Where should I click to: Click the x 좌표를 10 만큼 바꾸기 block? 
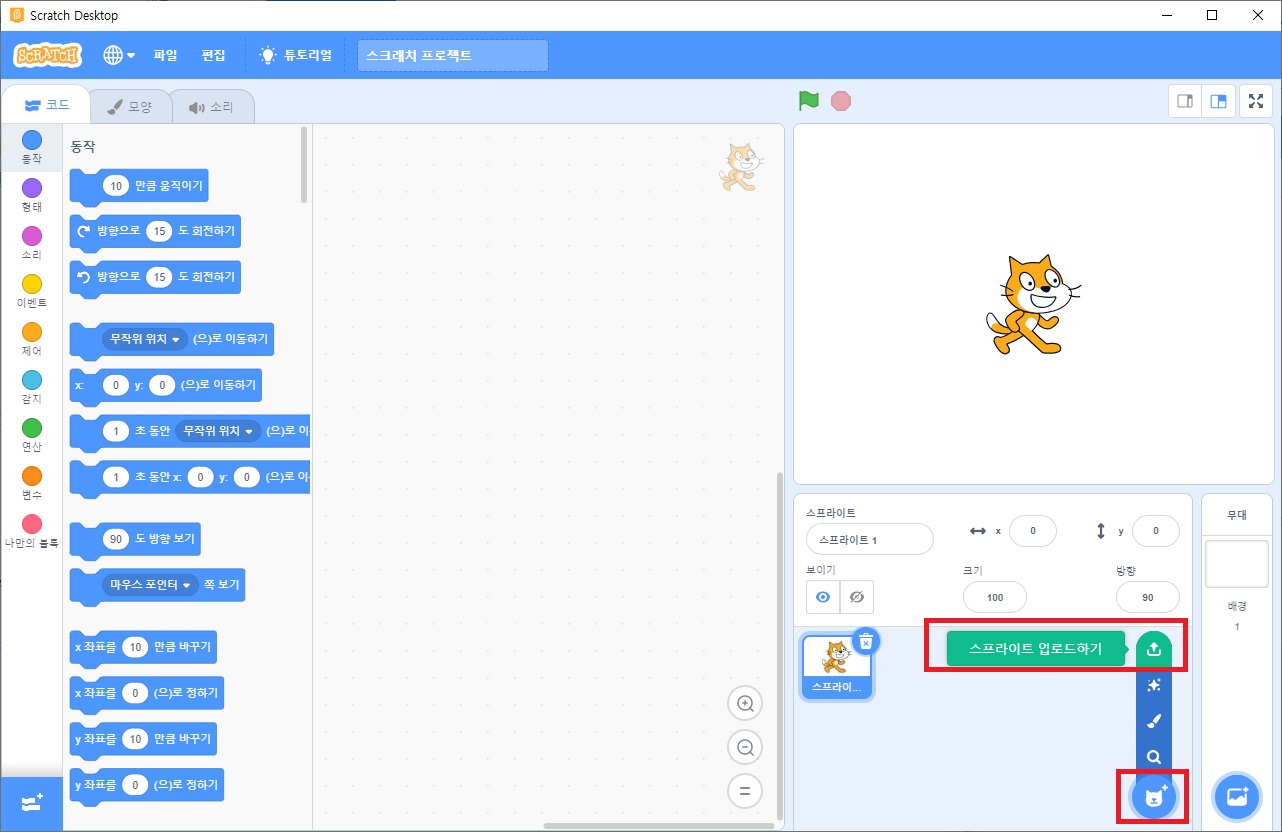click(143, 647)
